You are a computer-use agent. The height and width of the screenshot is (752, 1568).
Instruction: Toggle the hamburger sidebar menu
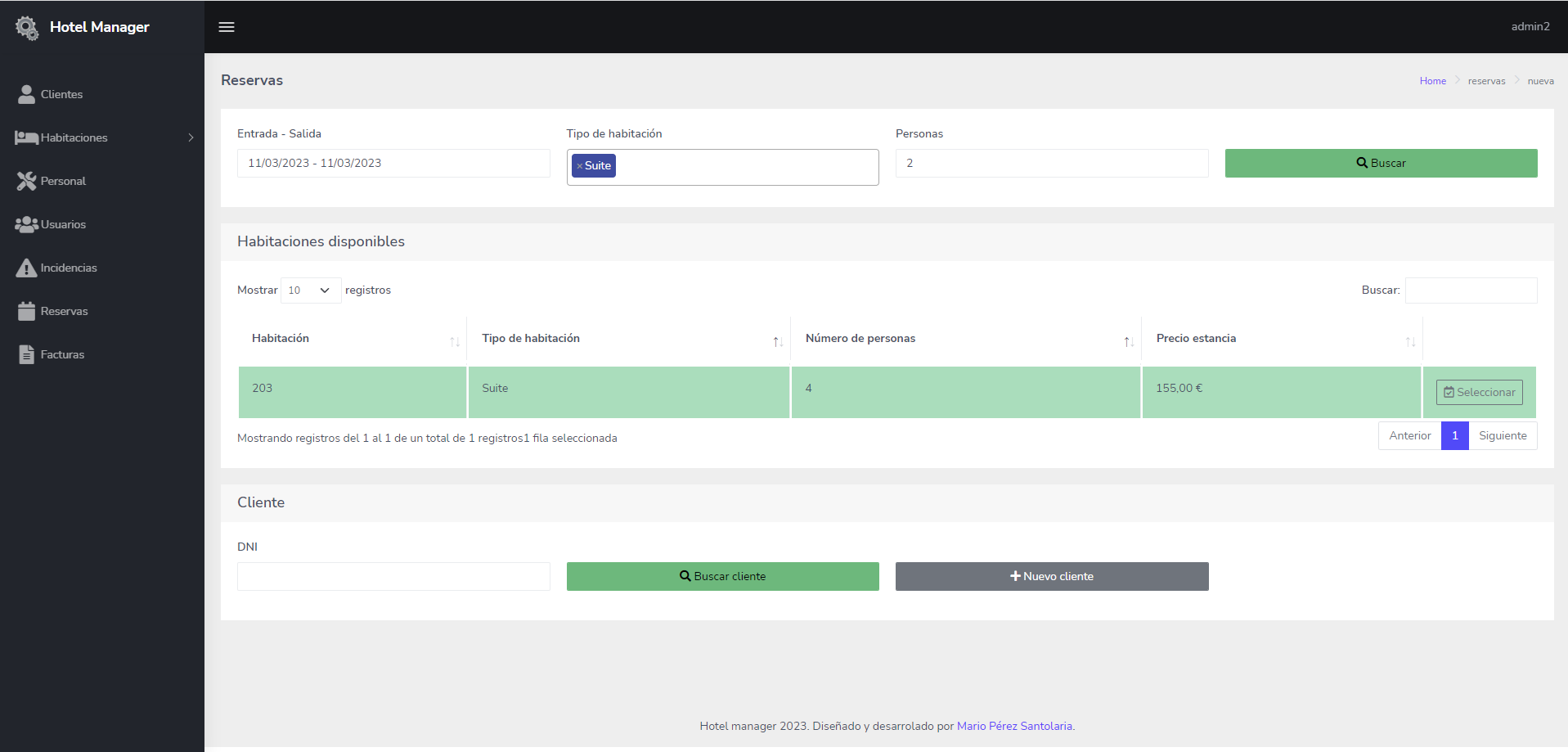pyautogui.click(x=227, y=27)
